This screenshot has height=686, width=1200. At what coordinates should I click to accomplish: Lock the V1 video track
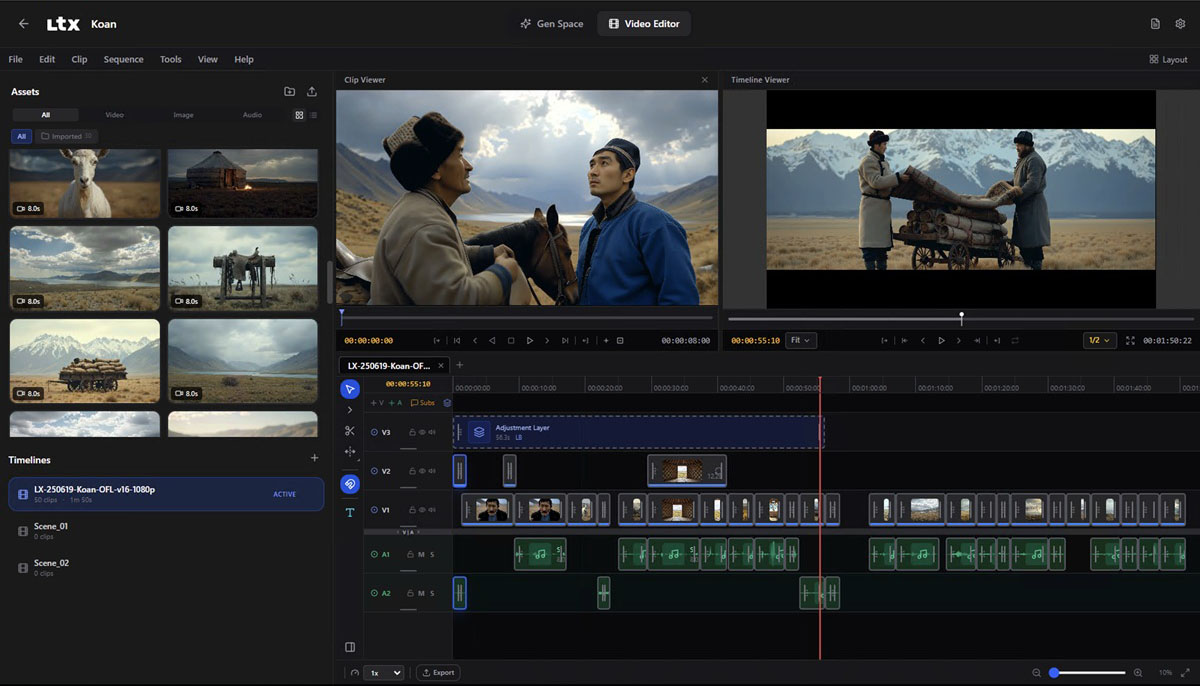point(411,510)
